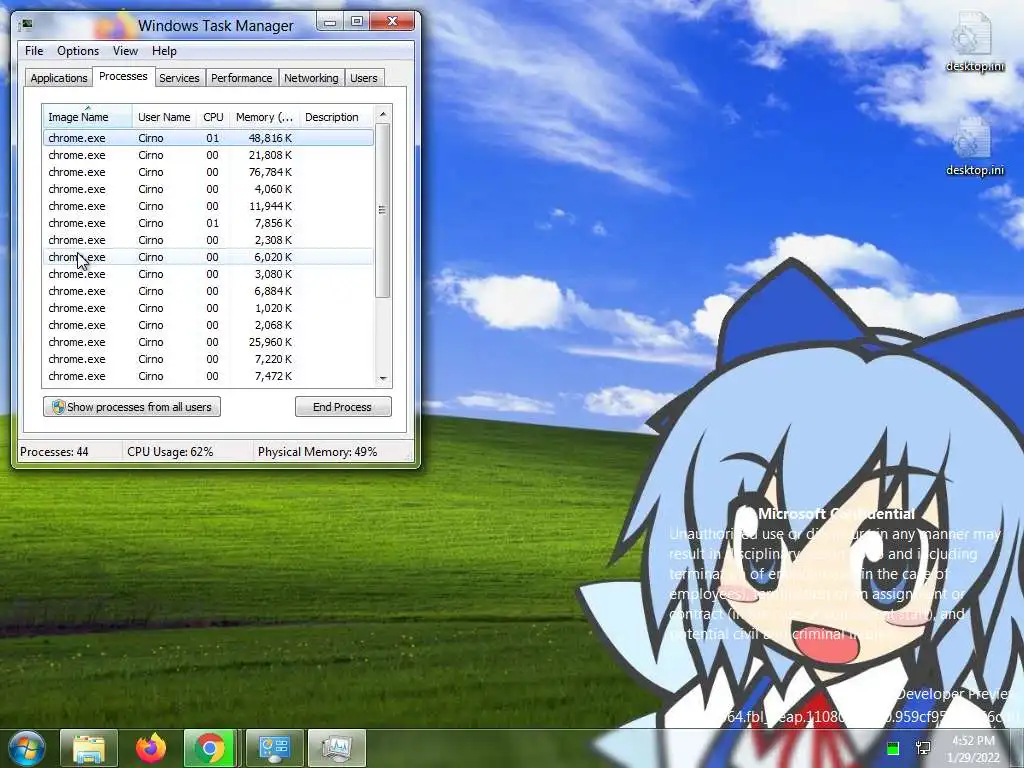
Task: Select Task Manager taskbar button
Action: tap(336, 748)
